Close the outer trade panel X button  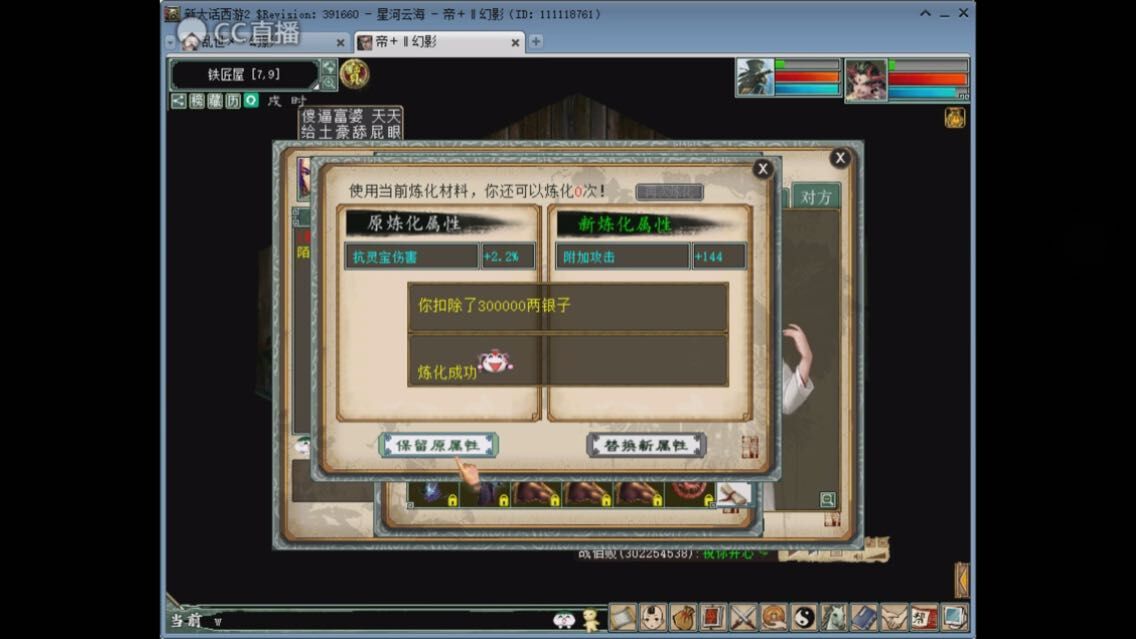(840, 158)
